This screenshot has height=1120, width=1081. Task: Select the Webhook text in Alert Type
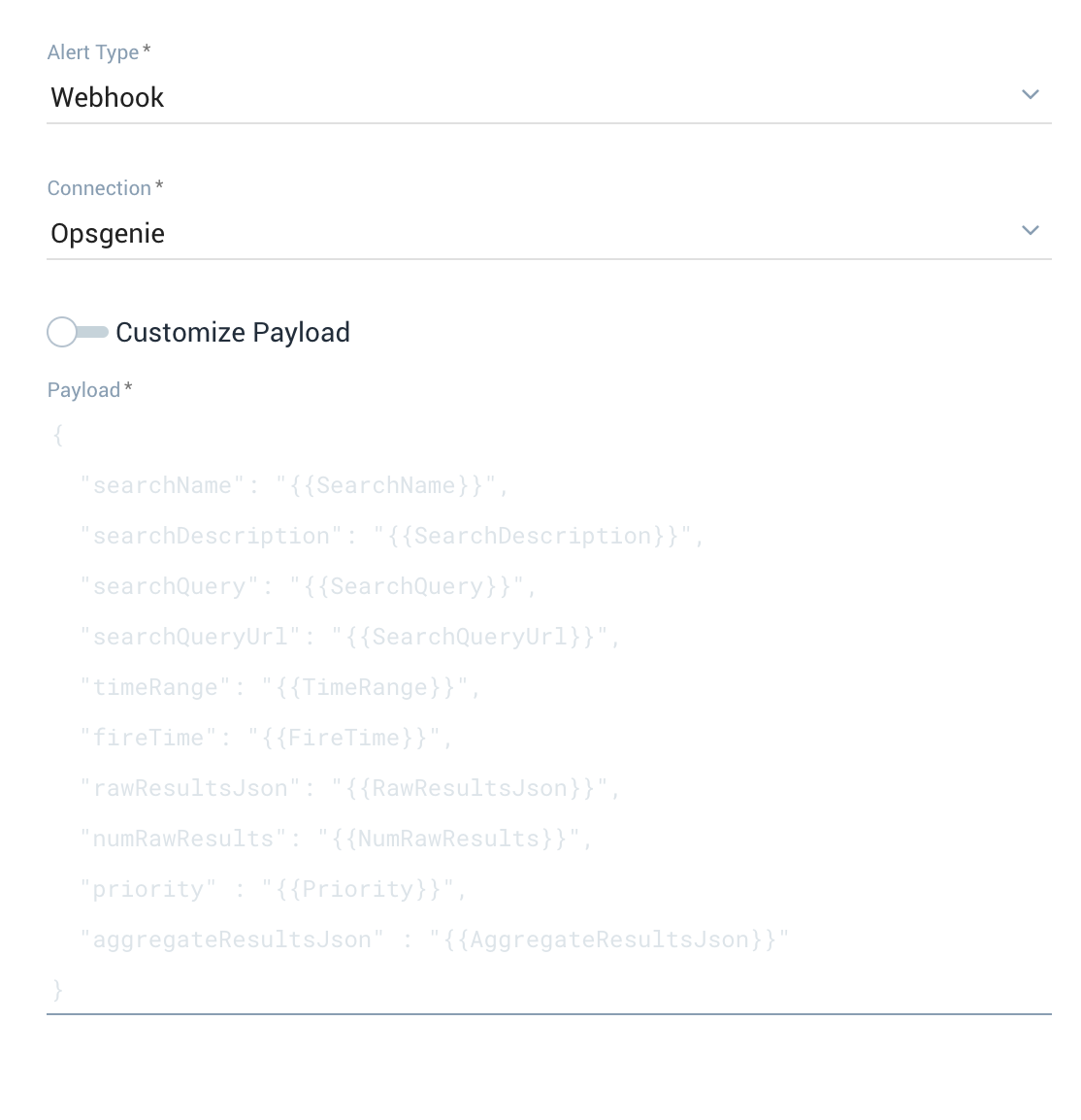107,97
